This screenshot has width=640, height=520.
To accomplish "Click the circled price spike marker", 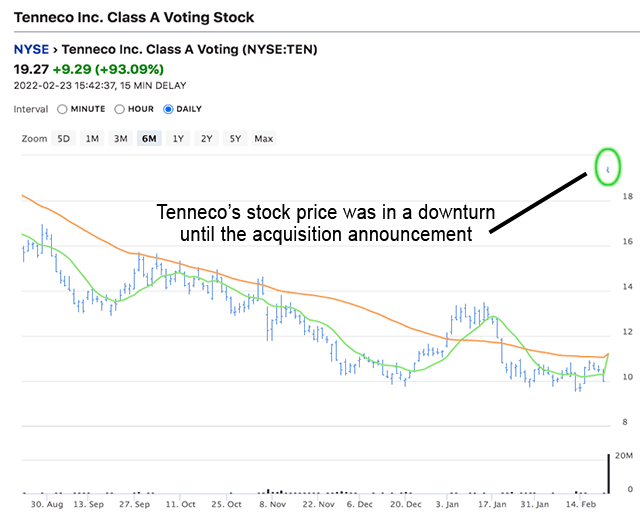I will pos(608,168).
